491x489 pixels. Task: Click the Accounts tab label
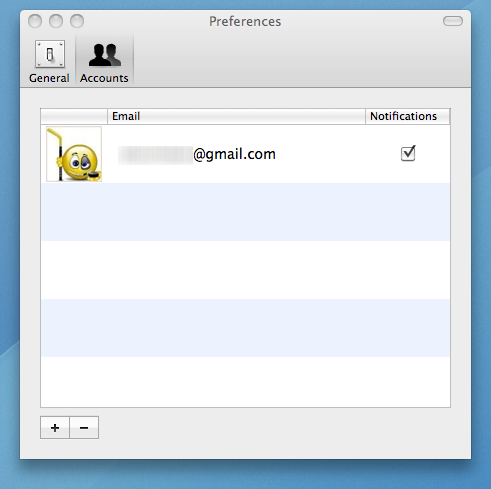(104, 78)
